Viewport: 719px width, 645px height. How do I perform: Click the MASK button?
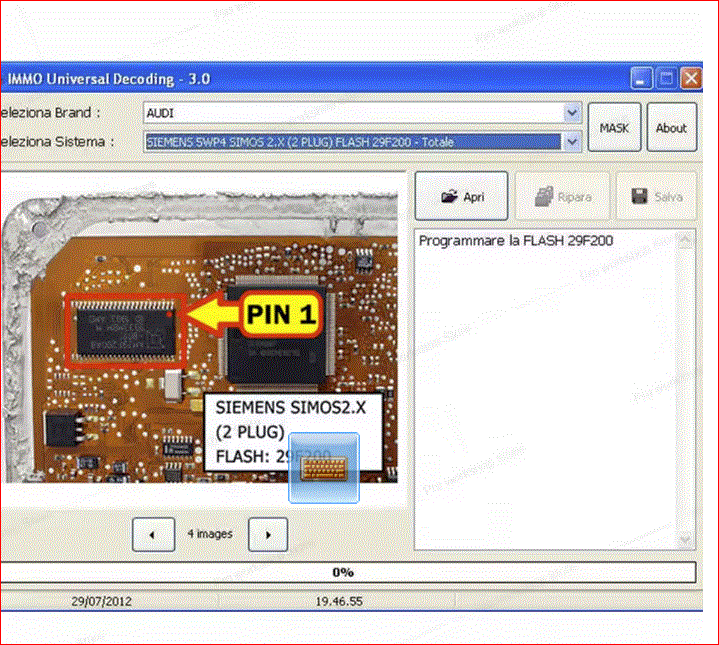614,127
